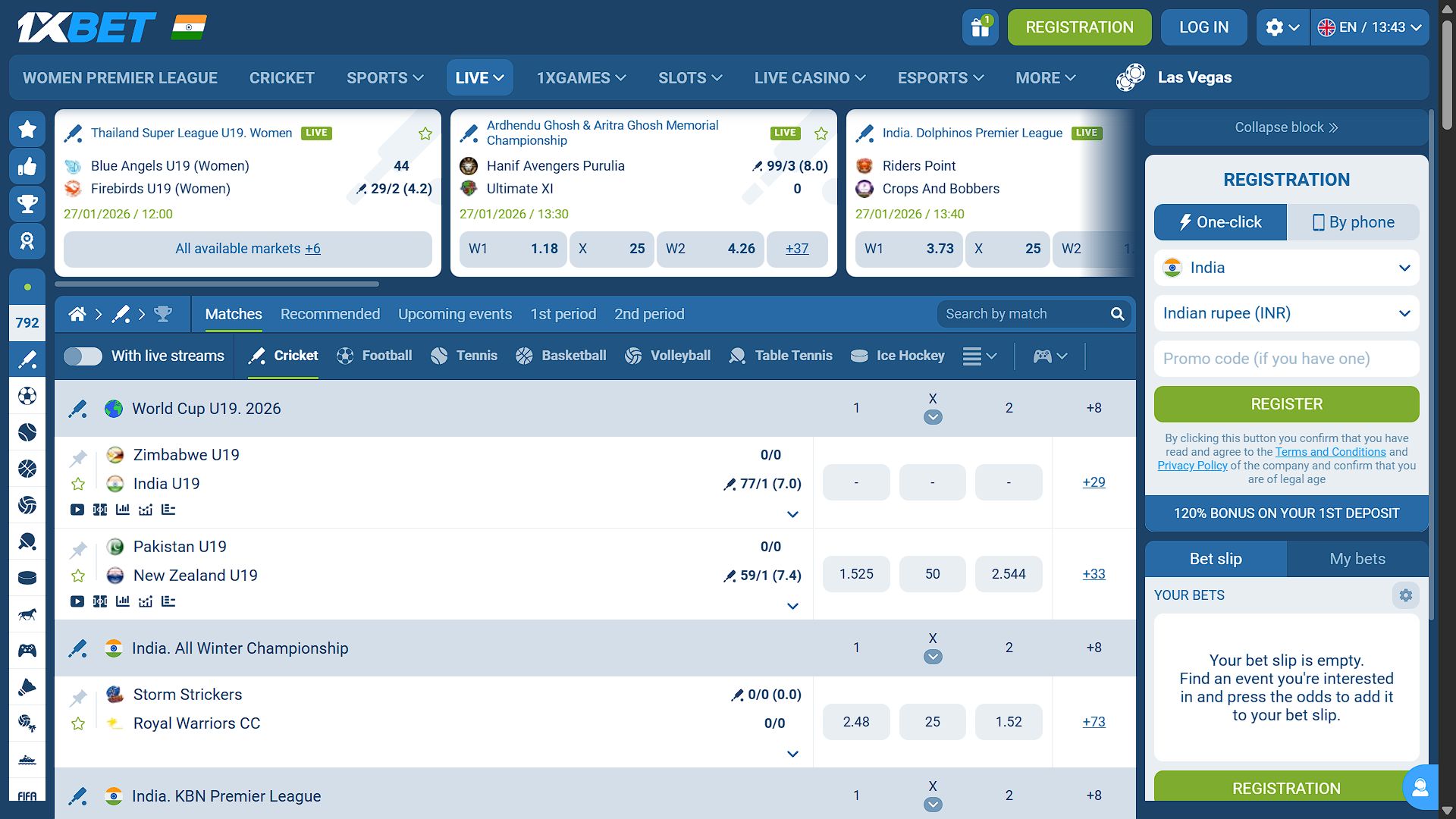
Task: Open the trophy icon in left sidebar
Action: point(27,204)
